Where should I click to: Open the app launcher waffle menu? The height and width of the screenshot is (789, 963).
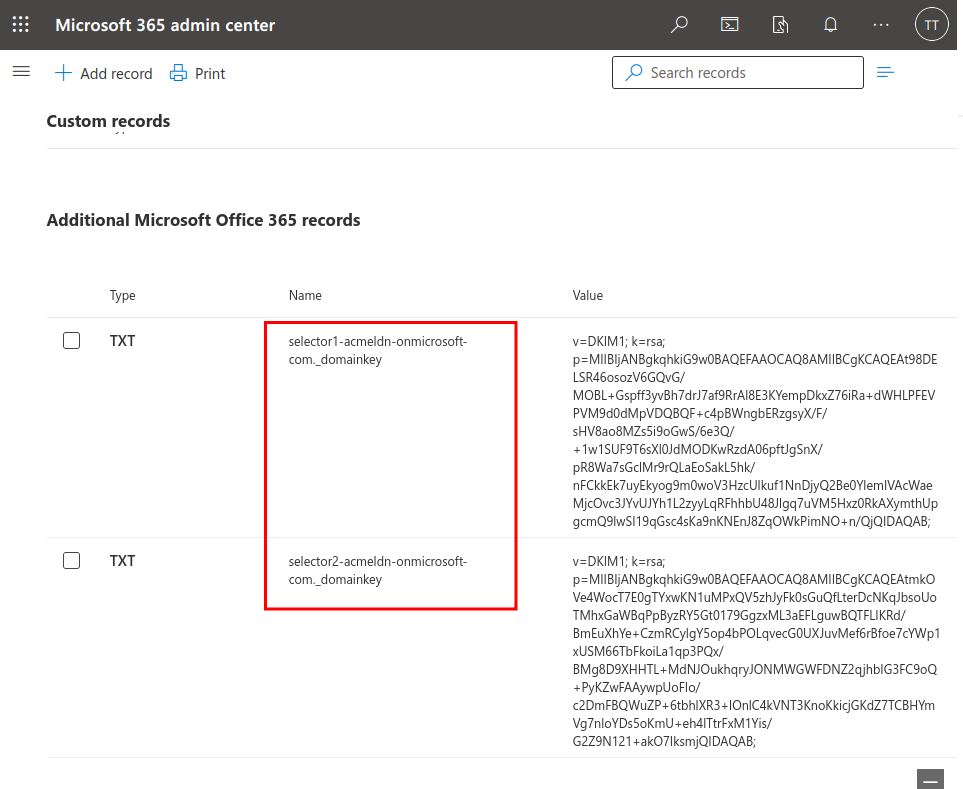(20, 25)
